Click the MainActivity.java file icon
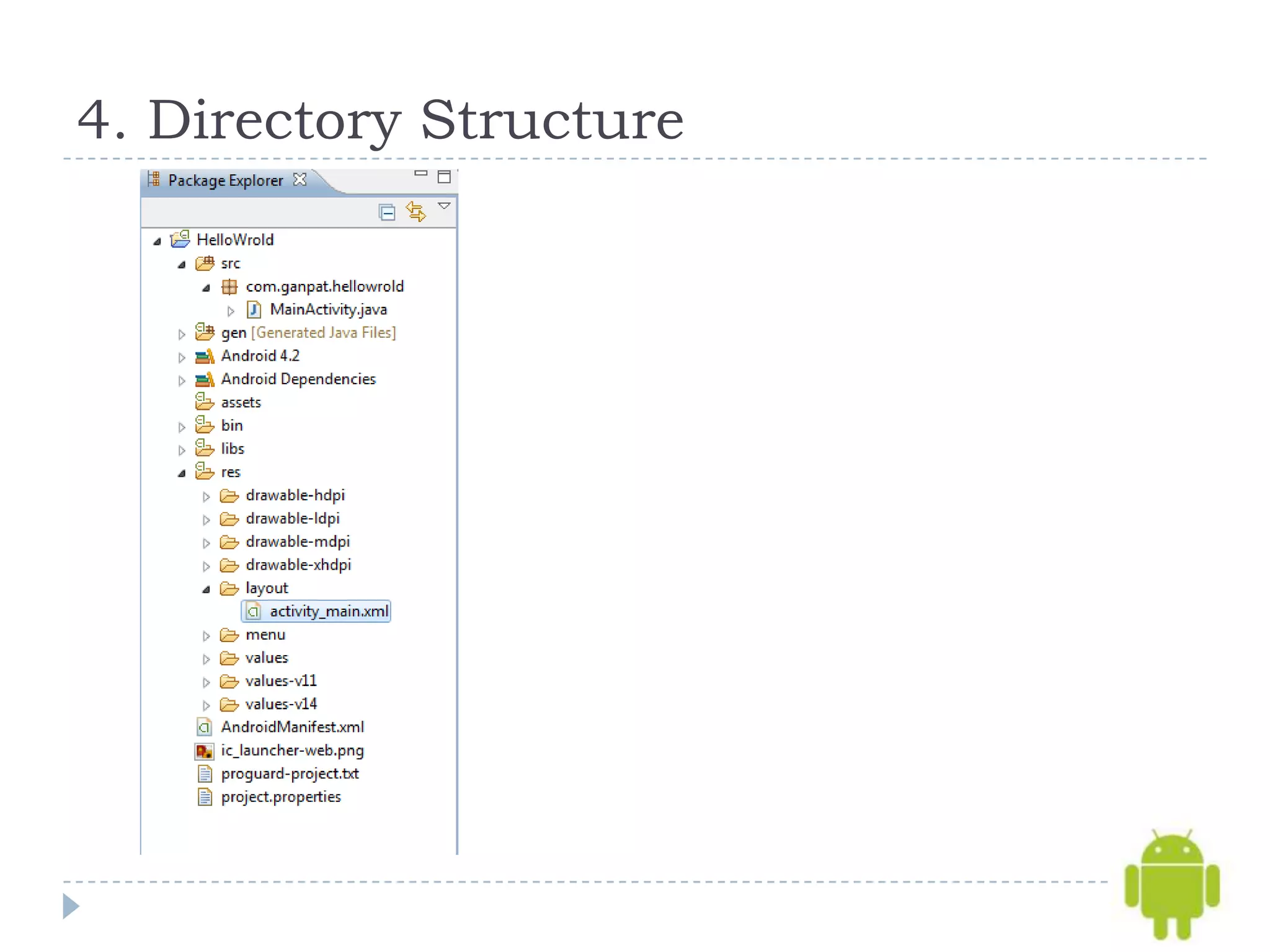 point(254,309)
